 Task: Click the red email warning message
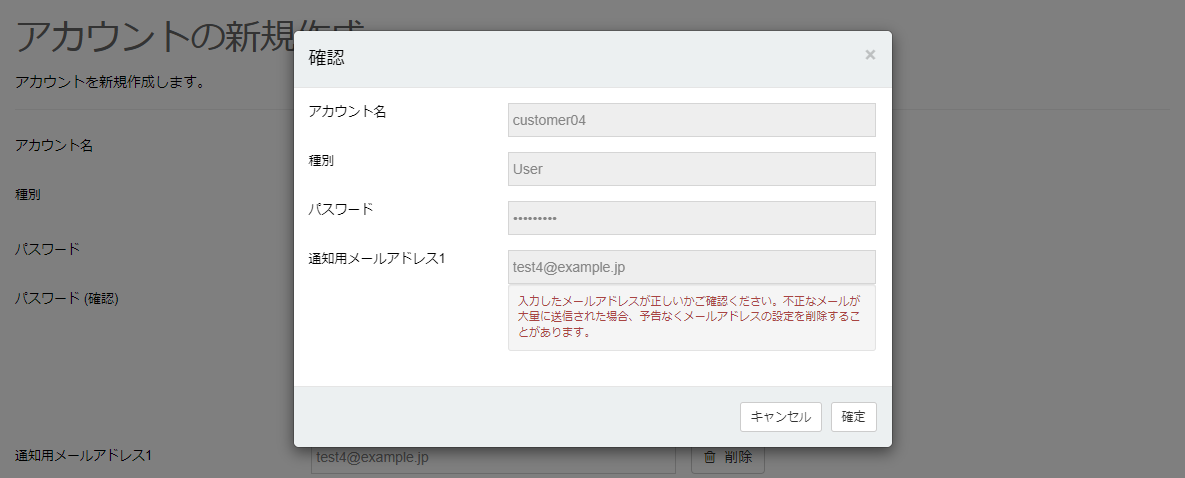click(691, 316)
